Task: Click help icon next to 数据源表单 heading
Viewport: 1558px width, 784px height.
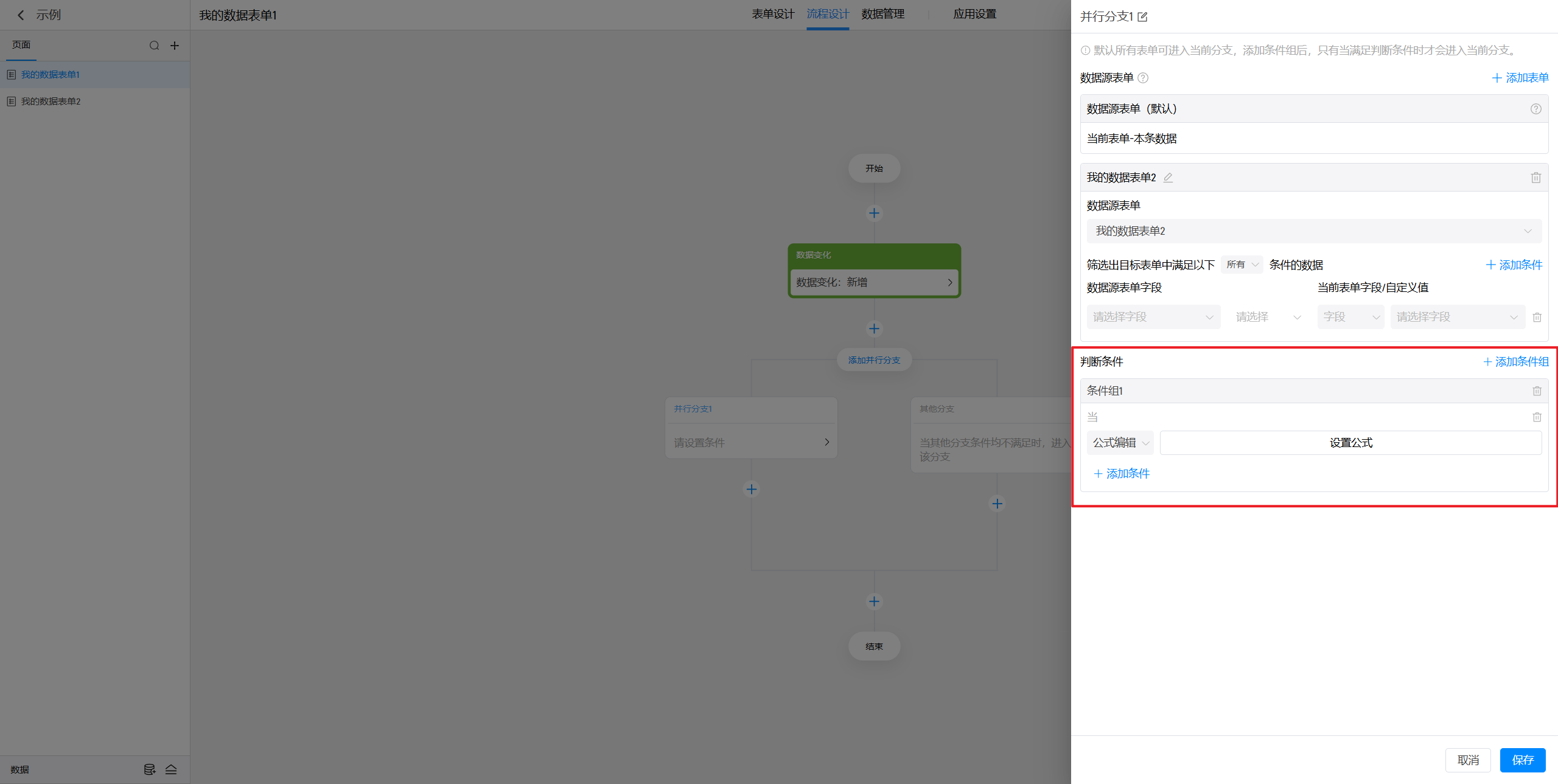Action: pos(1143,78)
